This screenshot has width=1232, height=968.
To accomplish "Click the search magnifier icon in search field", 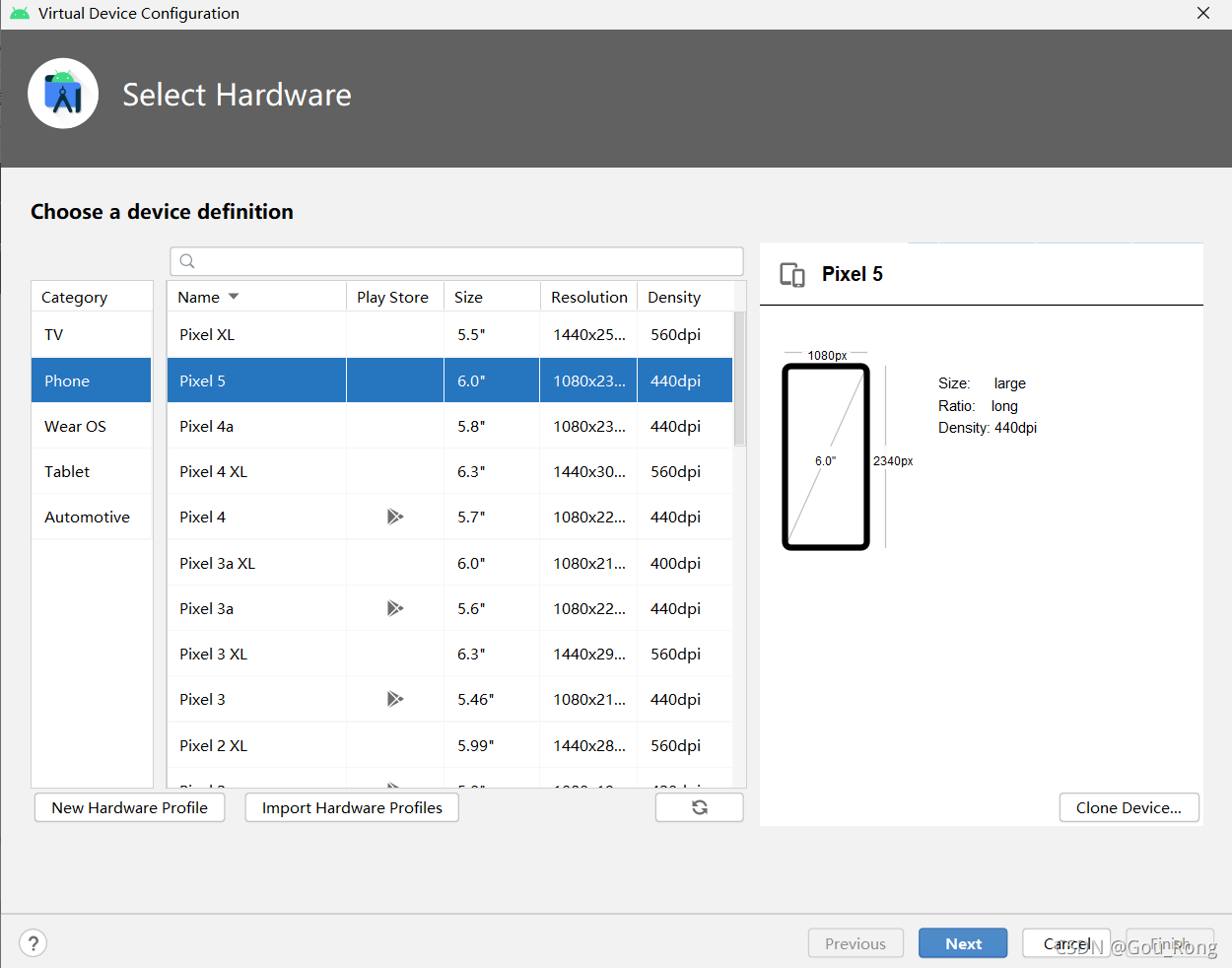I will point(187,261).
